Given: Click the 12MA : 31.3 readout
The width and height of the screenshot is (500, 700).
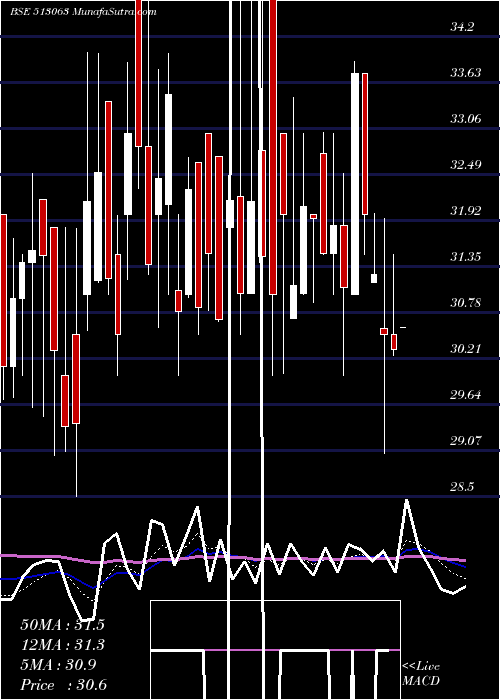Looking at the screenshot, I should 62,645.
